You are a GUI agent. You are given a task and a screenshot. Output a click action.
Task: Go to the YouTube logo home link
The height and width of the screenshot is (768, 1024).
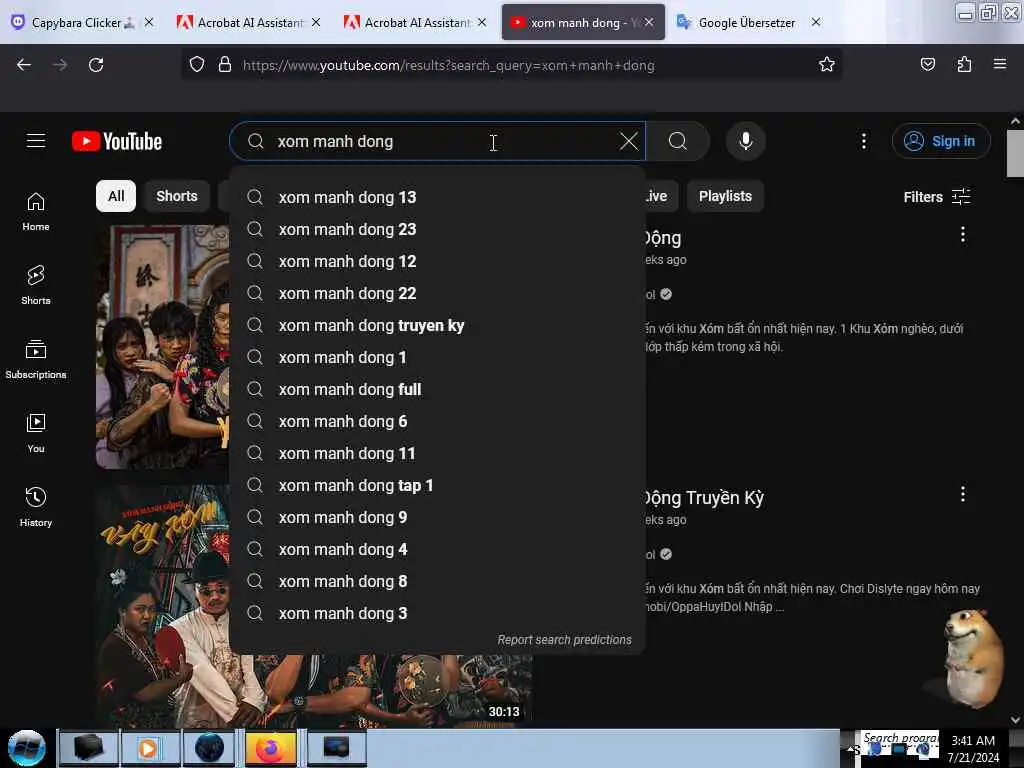click(x=117, y=141)
